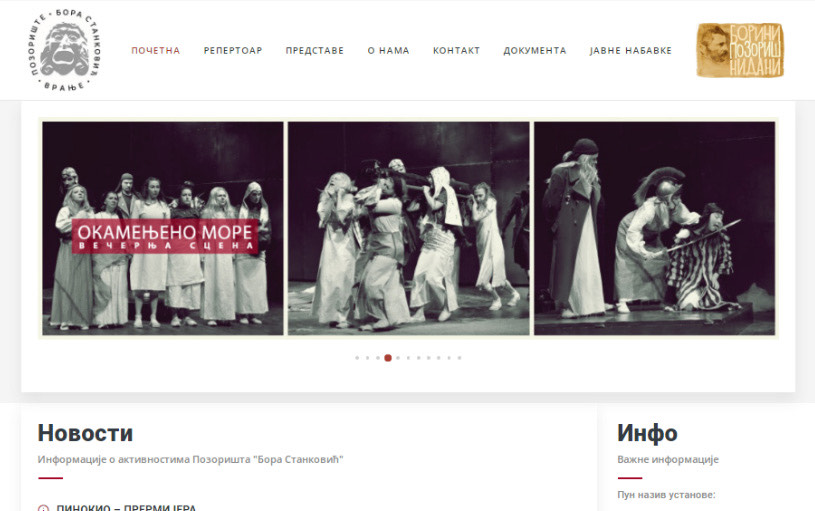Click the Важне информације subtitle
This screenshot has width=815, height=511.
click(668, 460)
